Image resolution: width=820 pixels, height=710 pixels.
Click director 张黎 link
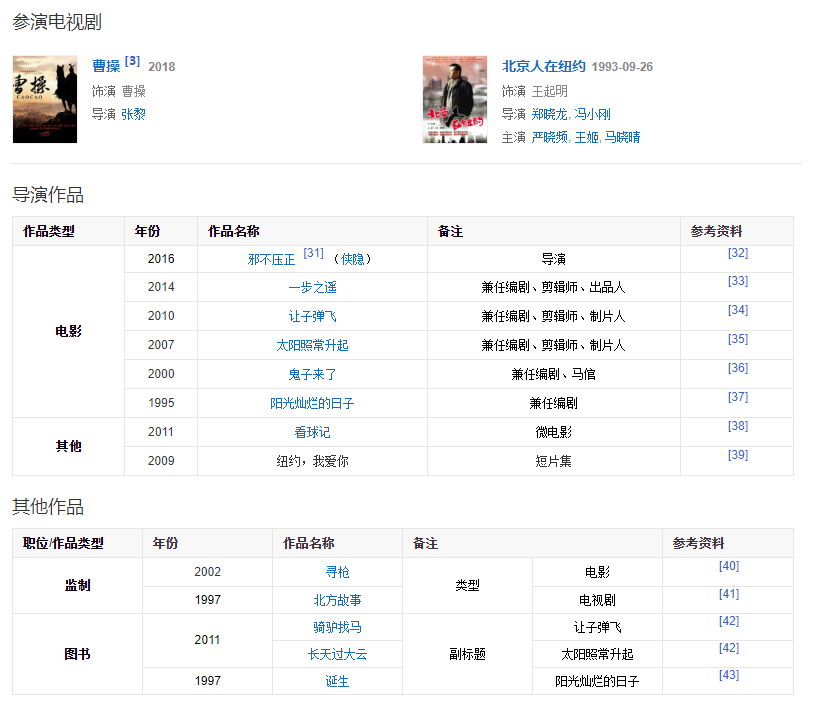point(133,114)
